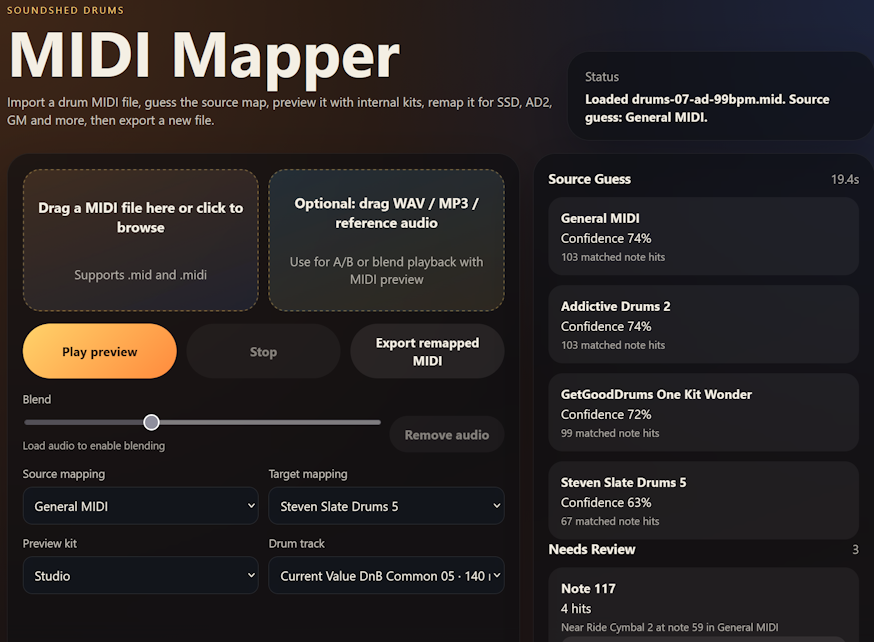Open the Drum track dropdown
The image size is (874, 642).
(x=386, y=575)
